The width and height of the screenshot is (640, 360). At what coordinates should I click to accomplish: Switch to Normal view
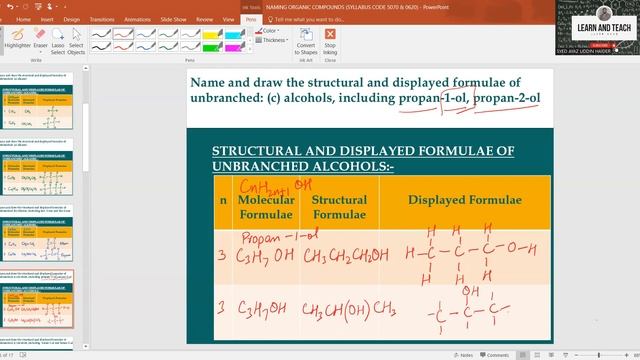(522, 355)
